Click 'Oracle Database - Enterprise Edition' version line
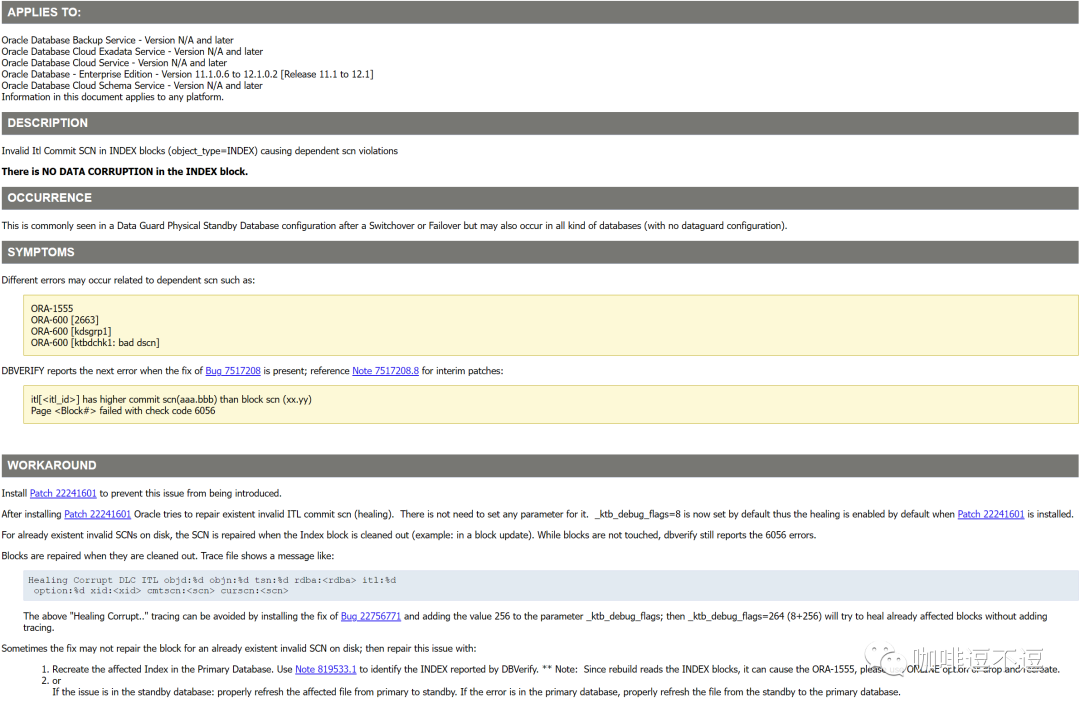The height and width of the screenshot is (708, 1080). (187, 74)
